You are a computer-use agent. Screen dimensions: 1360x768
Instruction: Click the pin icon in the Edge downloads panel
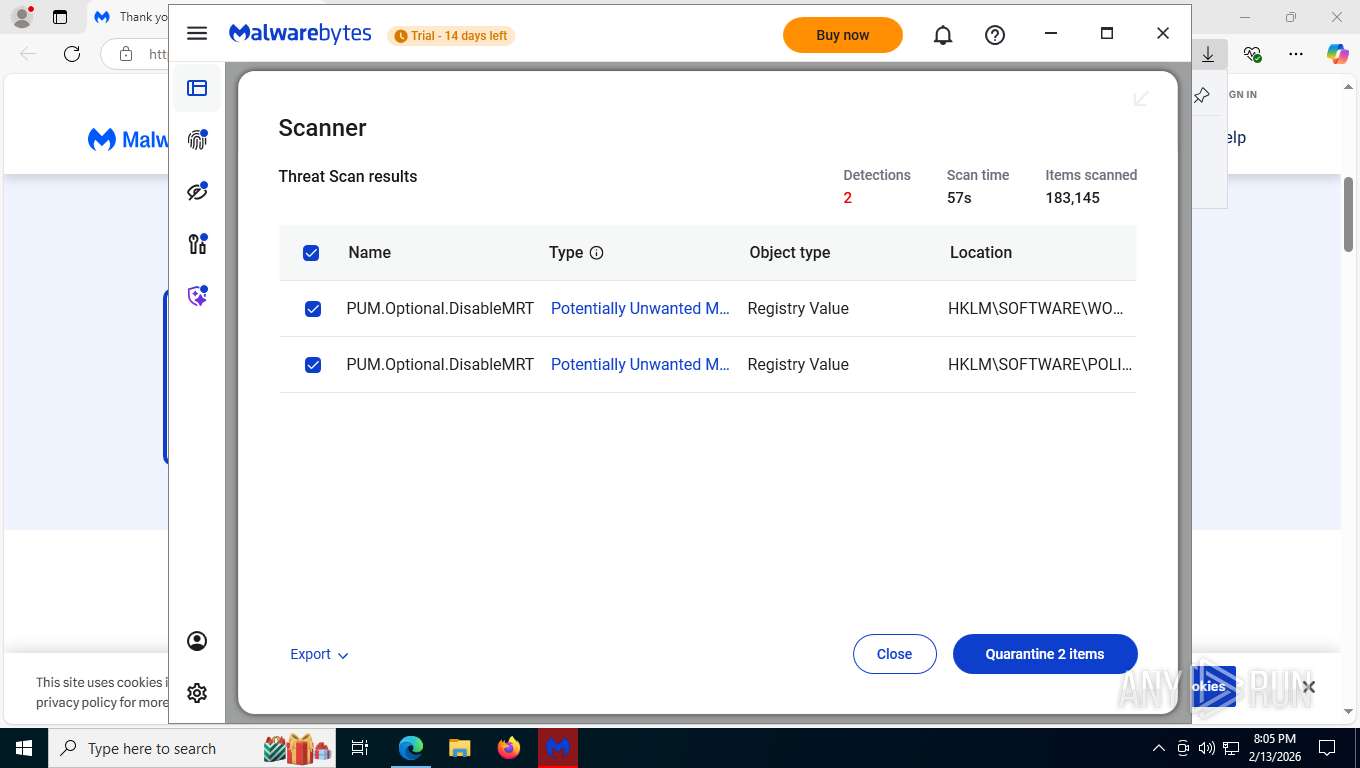tap(1202, 95)
